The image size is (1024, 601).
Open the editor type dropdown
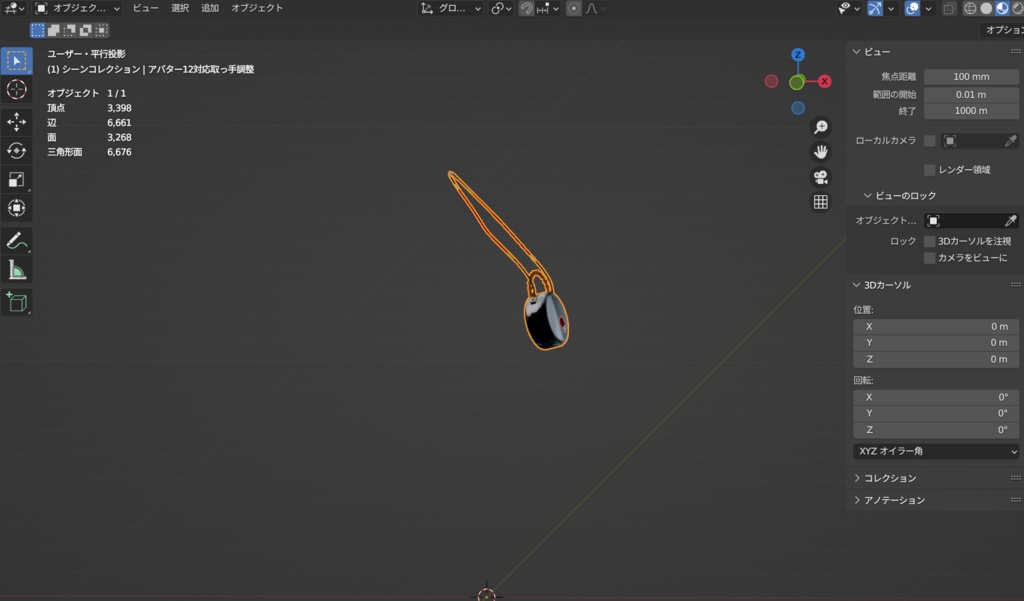tap(14, 8)
